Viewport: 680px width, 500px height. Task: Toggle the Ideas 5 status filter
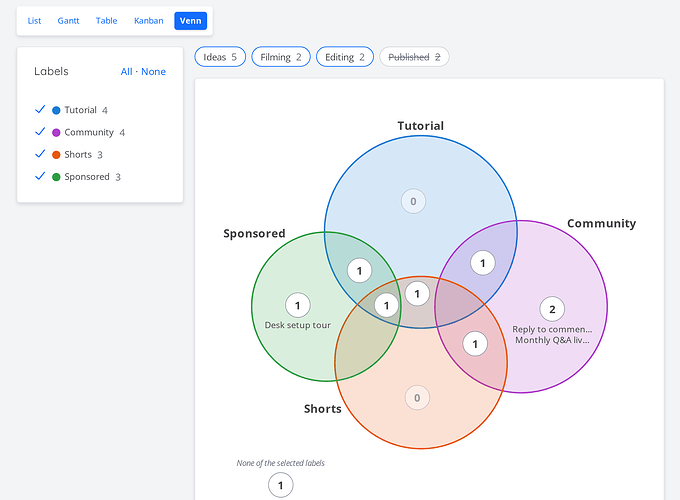tap(220, 57)
